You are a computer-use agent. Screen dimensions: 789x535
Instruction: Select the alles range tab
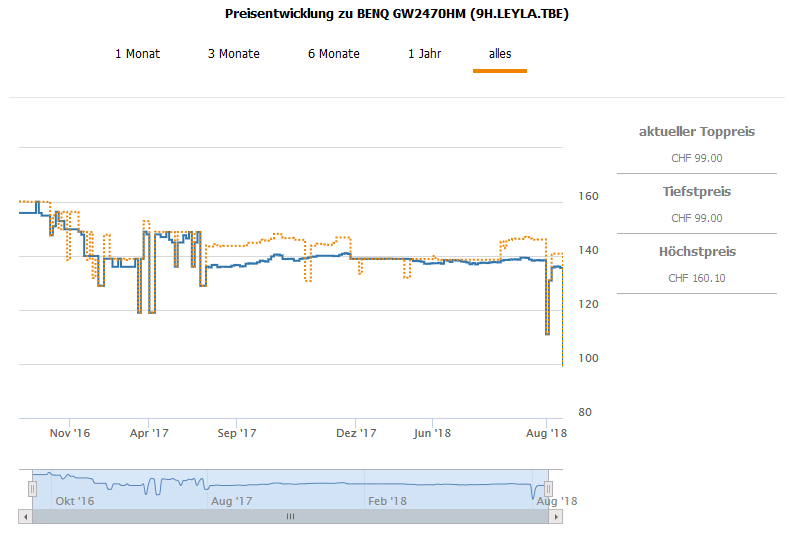click(500, 54)
